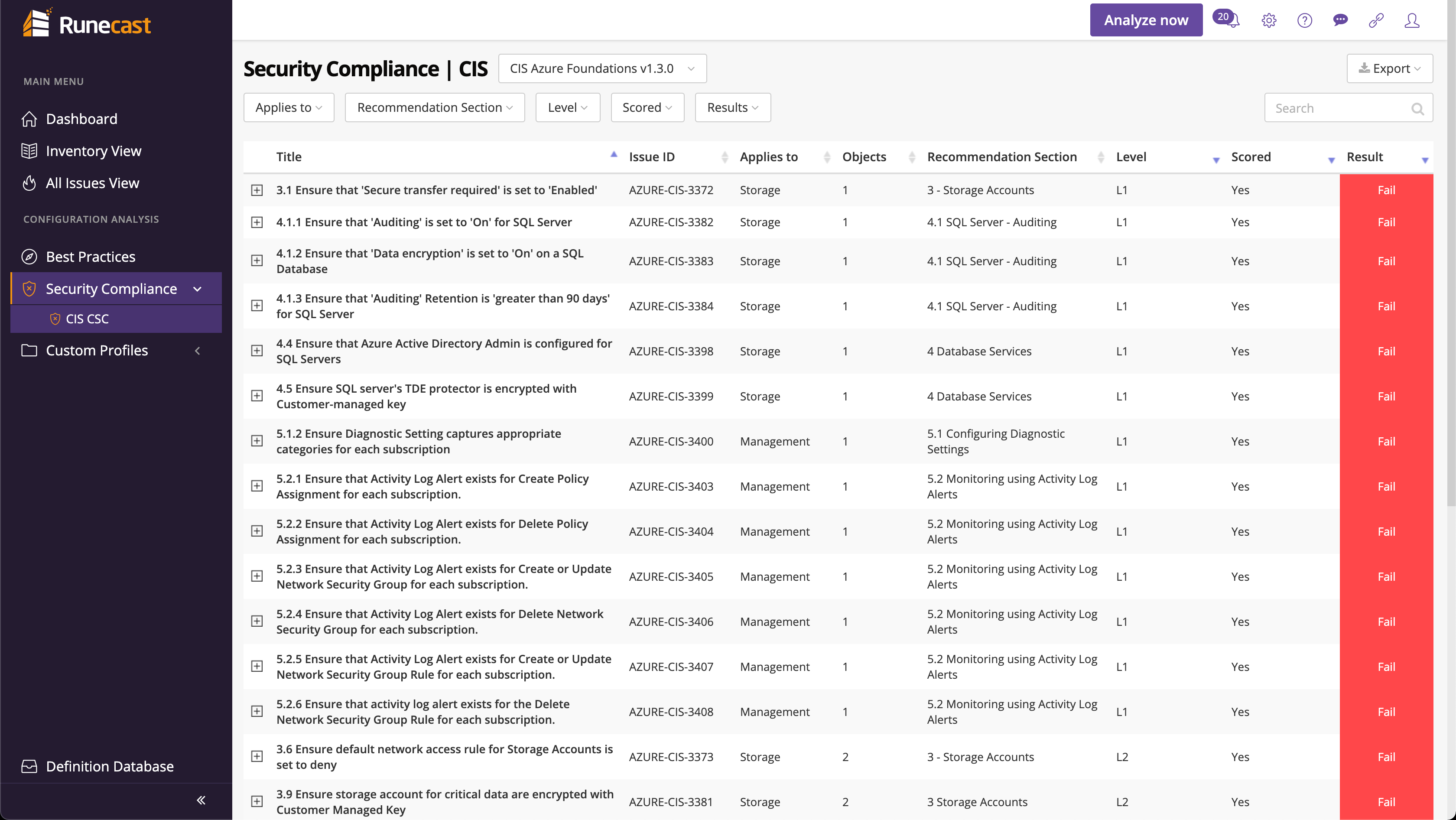Expand row 3.6 default network access rule
1456x820 pixels.
pyautogui.click(x=257, y=756)
